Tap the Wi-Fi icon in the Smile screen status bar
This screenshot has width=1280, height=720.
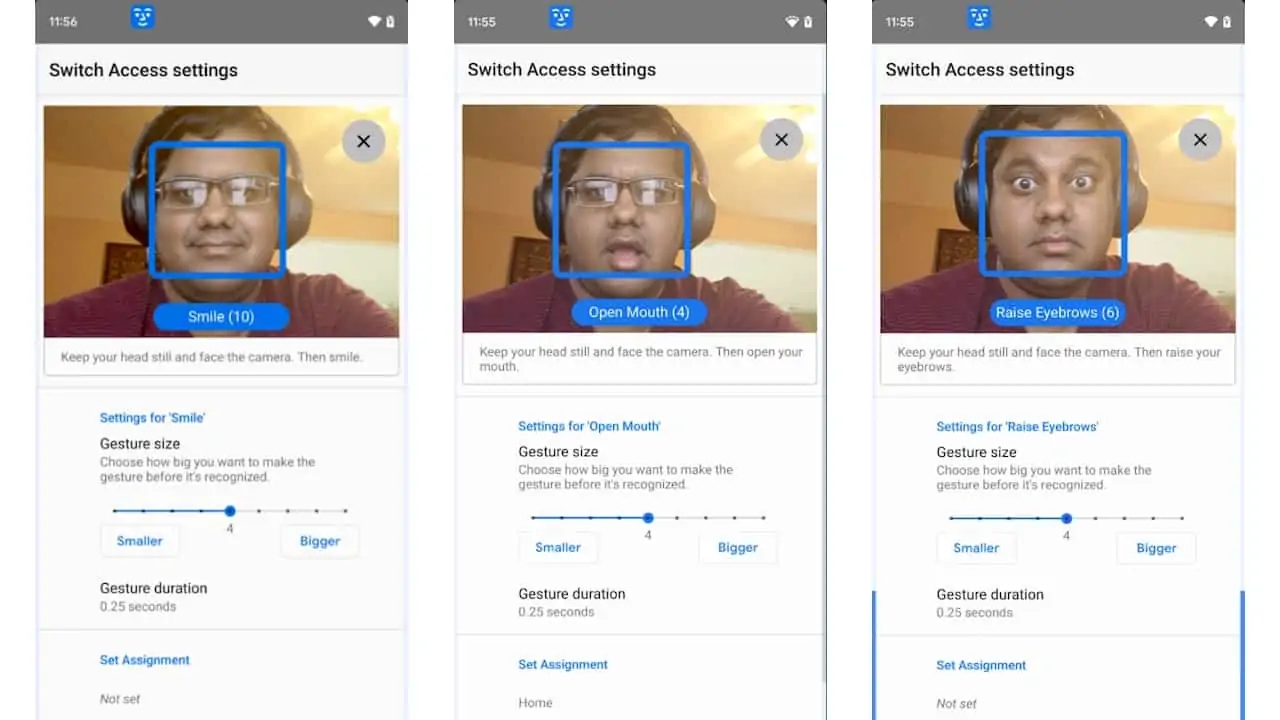point(375,21)
